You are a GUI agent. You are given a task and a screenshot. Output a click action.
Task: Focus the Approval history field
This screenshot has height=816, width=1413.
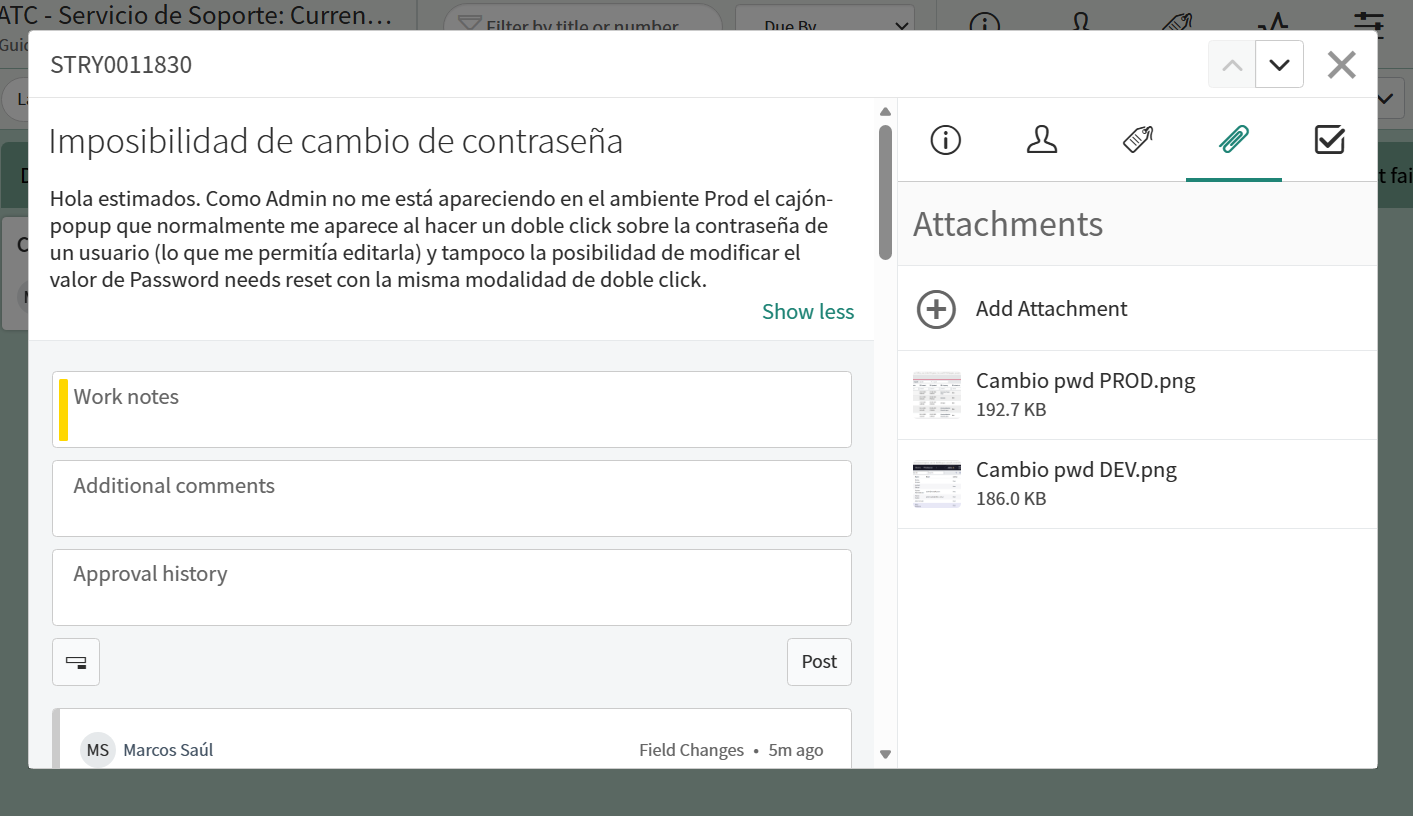click(452, 587)
